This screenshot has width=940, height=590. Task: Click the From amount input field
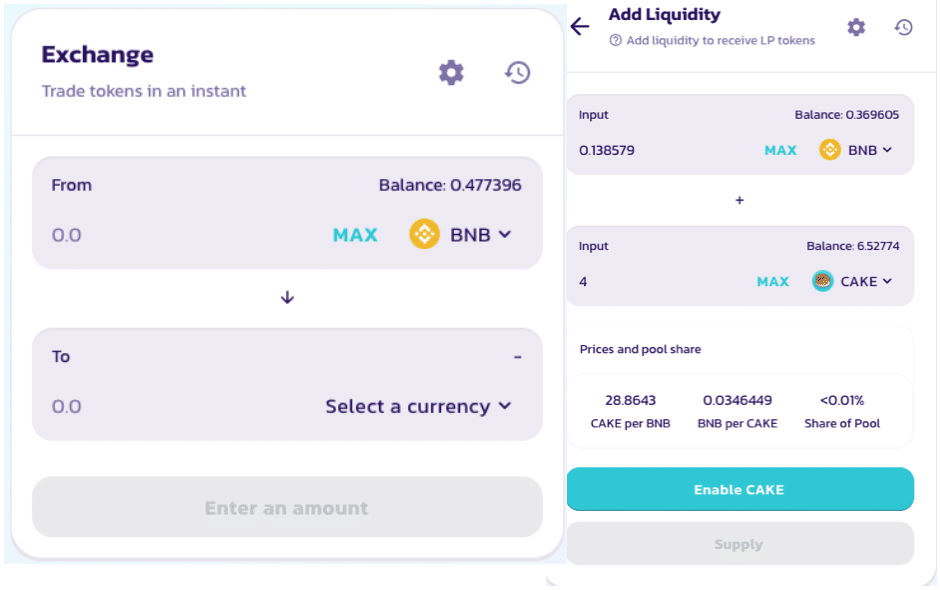150,235
